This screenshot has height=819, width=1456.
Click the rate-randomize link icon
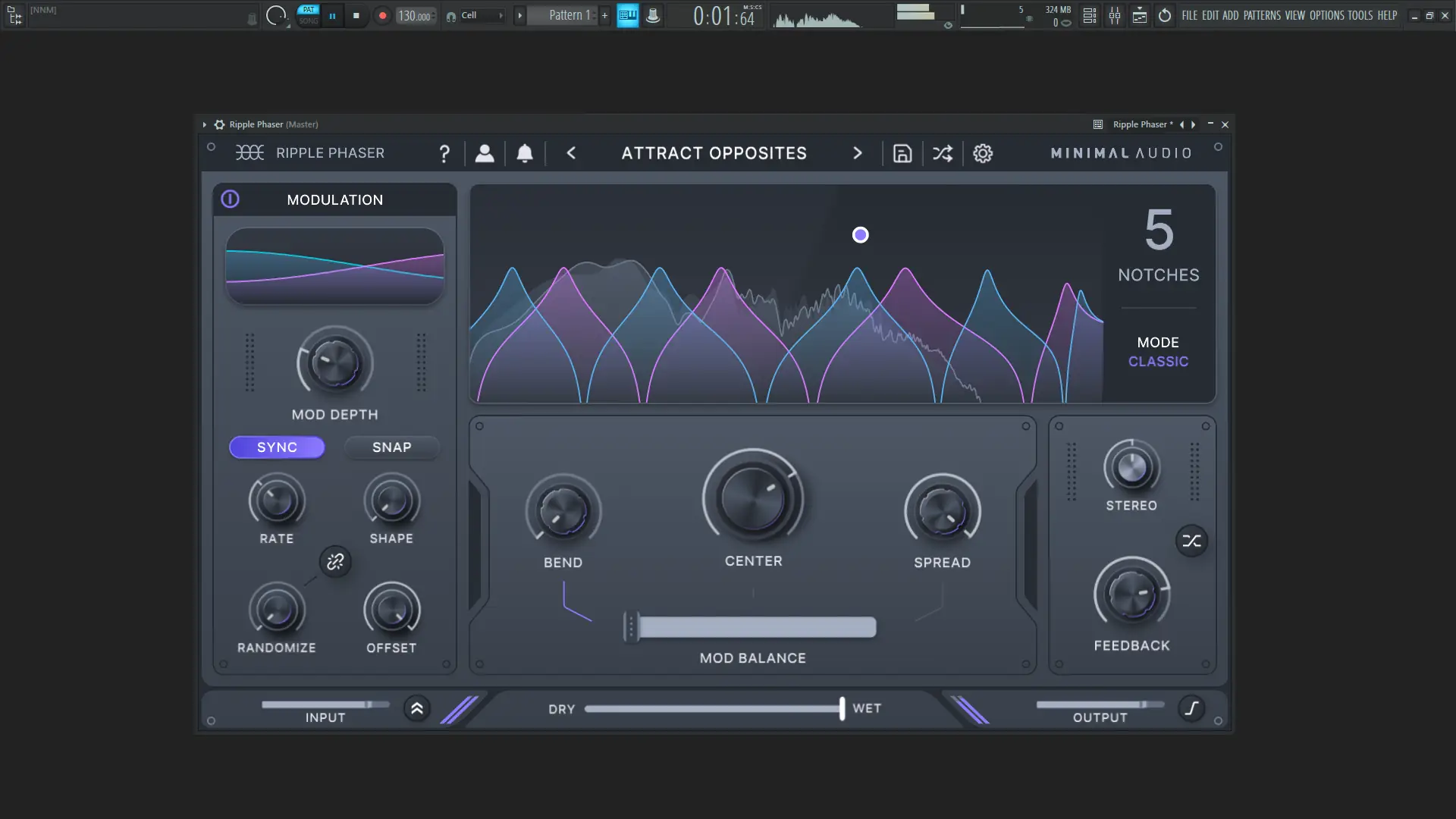pyautogui.click(x=335, y=562)
